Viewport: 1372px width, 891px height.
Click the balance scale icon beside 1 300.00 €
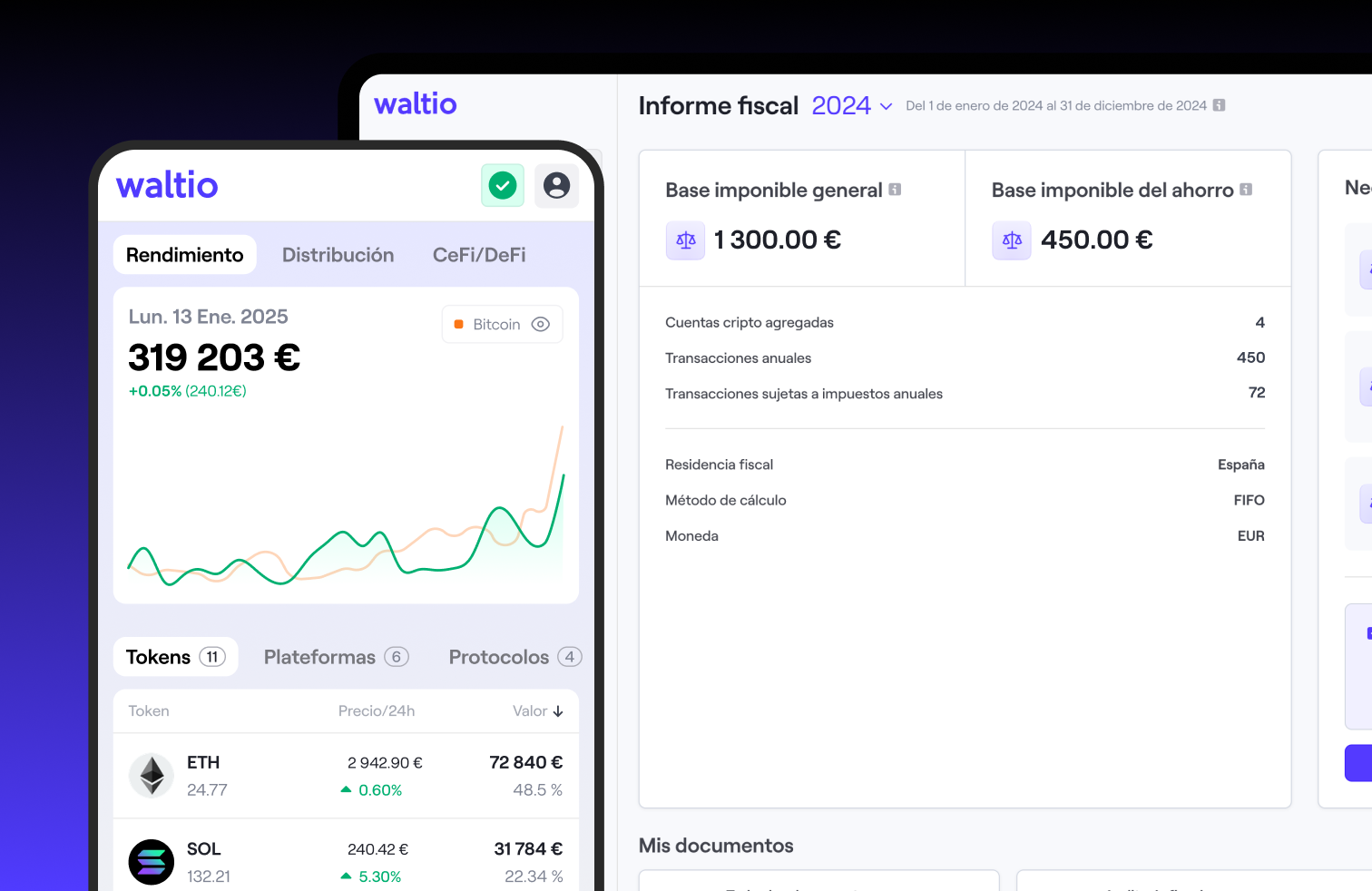click(x=685, y=240)
